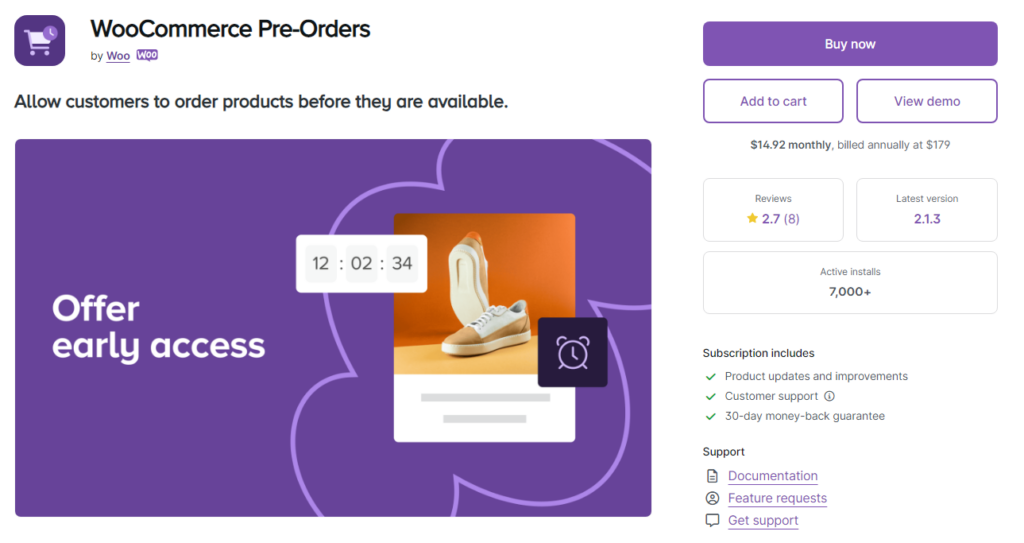Viewport: 1024px width, 543px height.
Task: Click the WooCommerce Pre-Orders cart logo icon
Action: 40,41
